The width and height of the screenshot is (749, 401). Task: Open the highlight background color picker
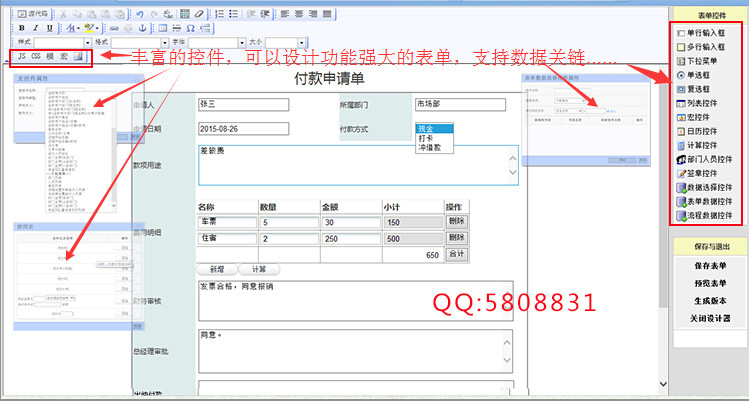91,28
